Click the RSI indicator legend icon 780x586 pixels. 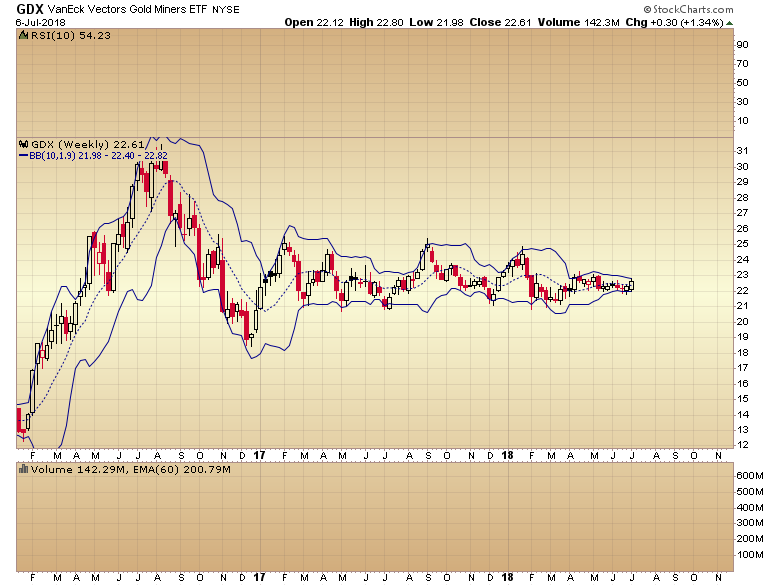tap(23, 34)
